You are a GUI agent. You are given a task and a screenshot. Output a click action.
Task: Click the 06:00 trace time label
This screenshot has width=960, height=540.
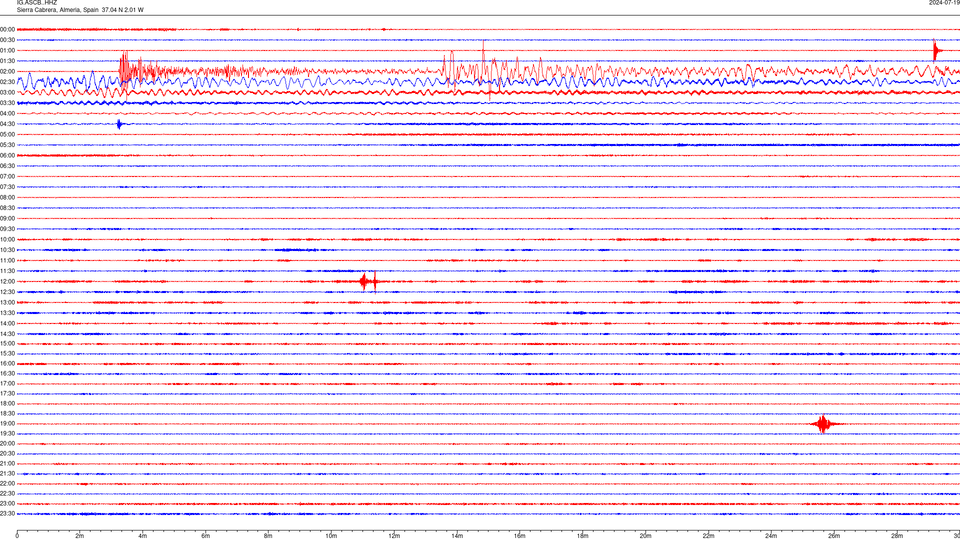(7, 156)
